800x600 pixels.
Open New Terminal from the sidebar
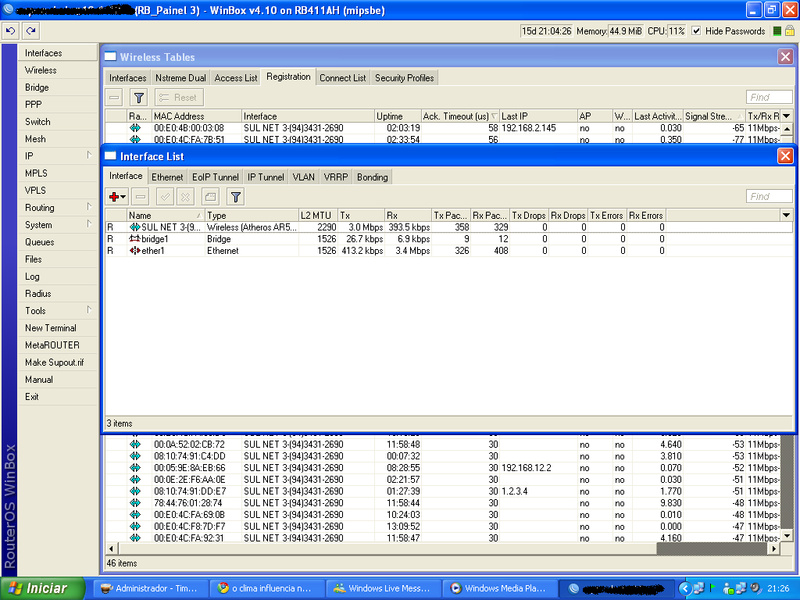[x=50, y=328]
